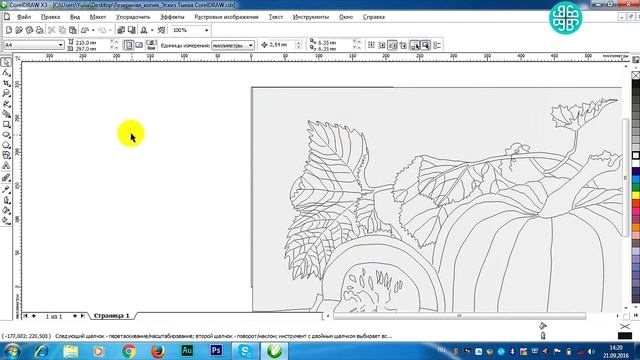Open the Правка menu

(x=50, y=17)
